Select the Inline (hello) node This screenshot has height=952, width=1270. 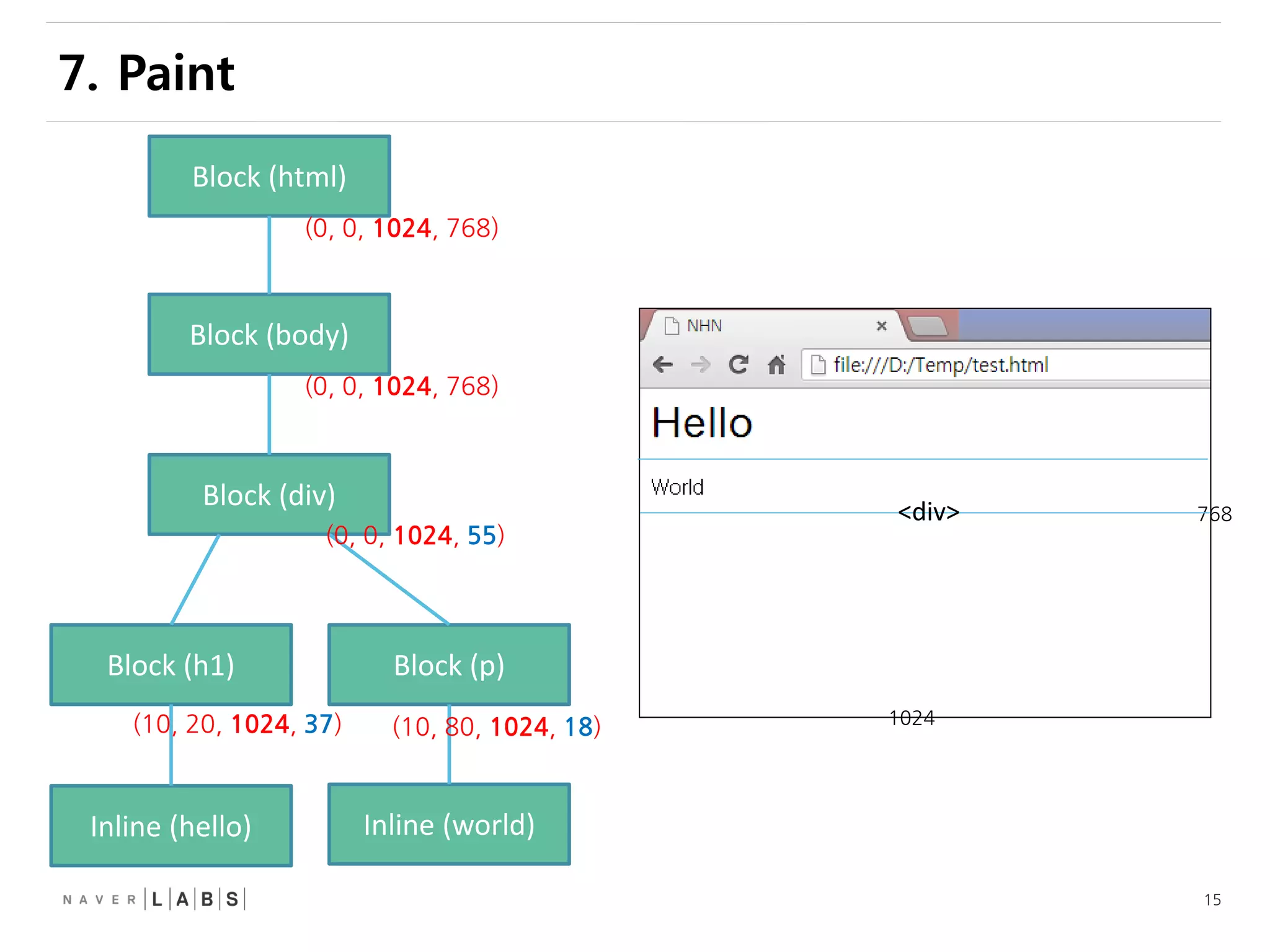coord(171,826)
